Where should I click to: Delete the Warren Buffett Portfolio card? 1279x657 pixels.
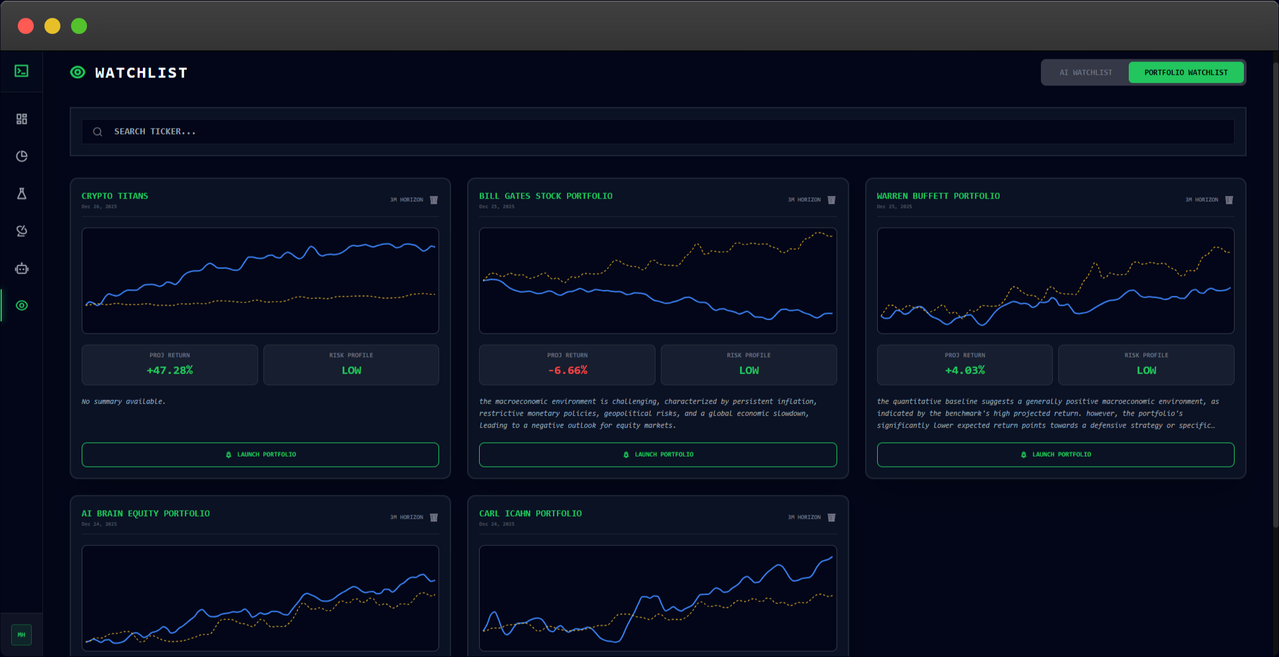point(1229,200)
